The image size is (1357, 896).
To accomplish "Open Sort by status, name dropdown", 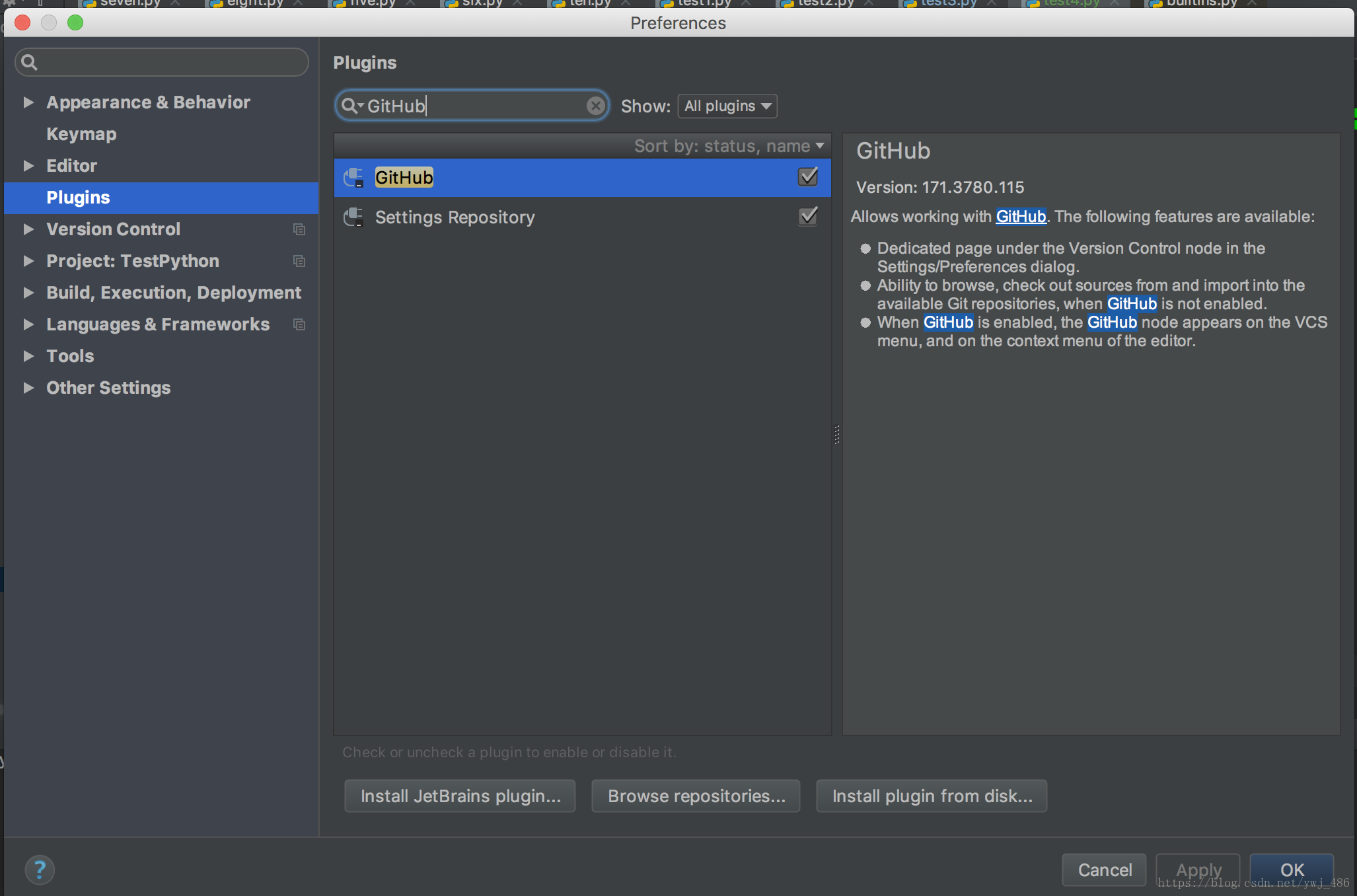I will pyautogui.click(x=729, y=146).
